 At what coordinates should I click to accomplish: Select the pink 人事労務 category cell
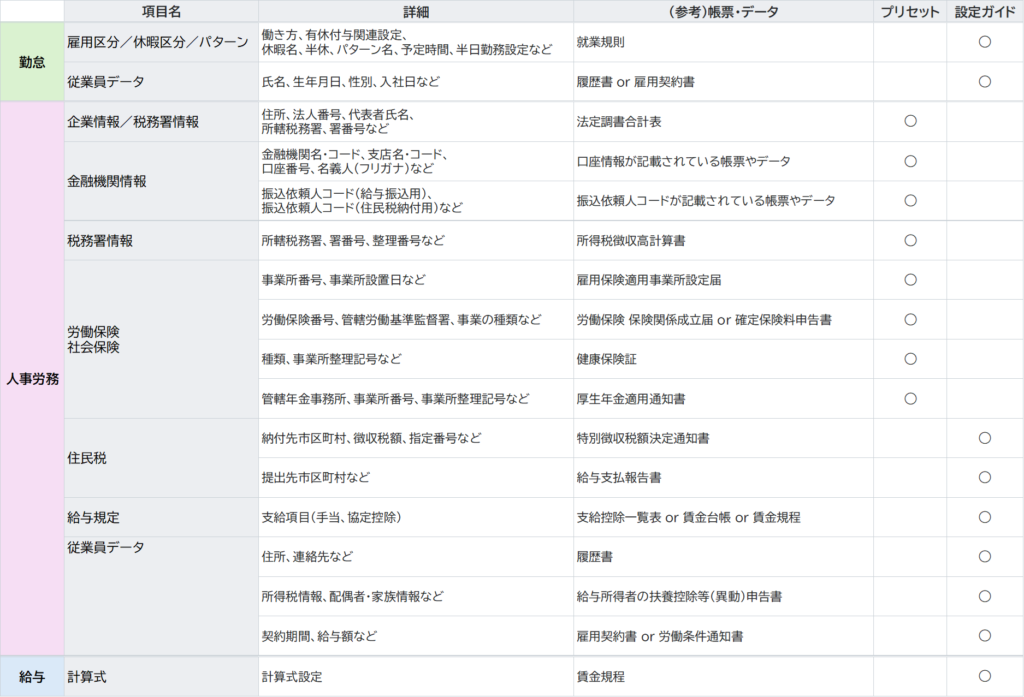pyautogui.click(x=32, y=379)
